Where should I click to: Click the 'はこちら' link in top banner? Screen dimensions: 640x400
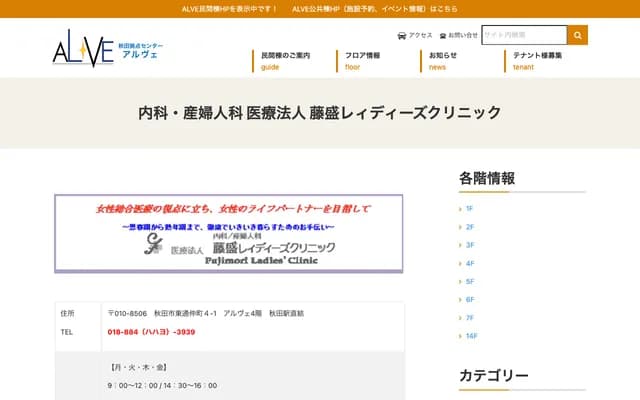pyautogui.click(x=444, y=8)
